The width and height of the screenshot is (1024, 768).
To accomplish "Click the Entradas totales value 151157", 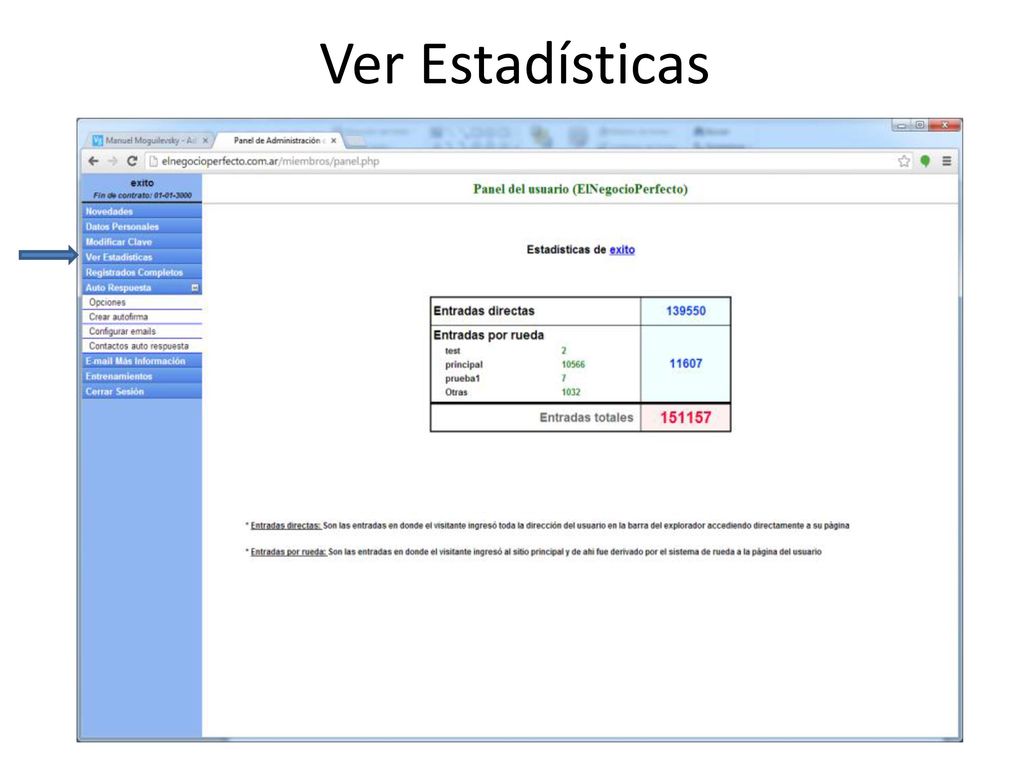I will [x=686, y=417].
